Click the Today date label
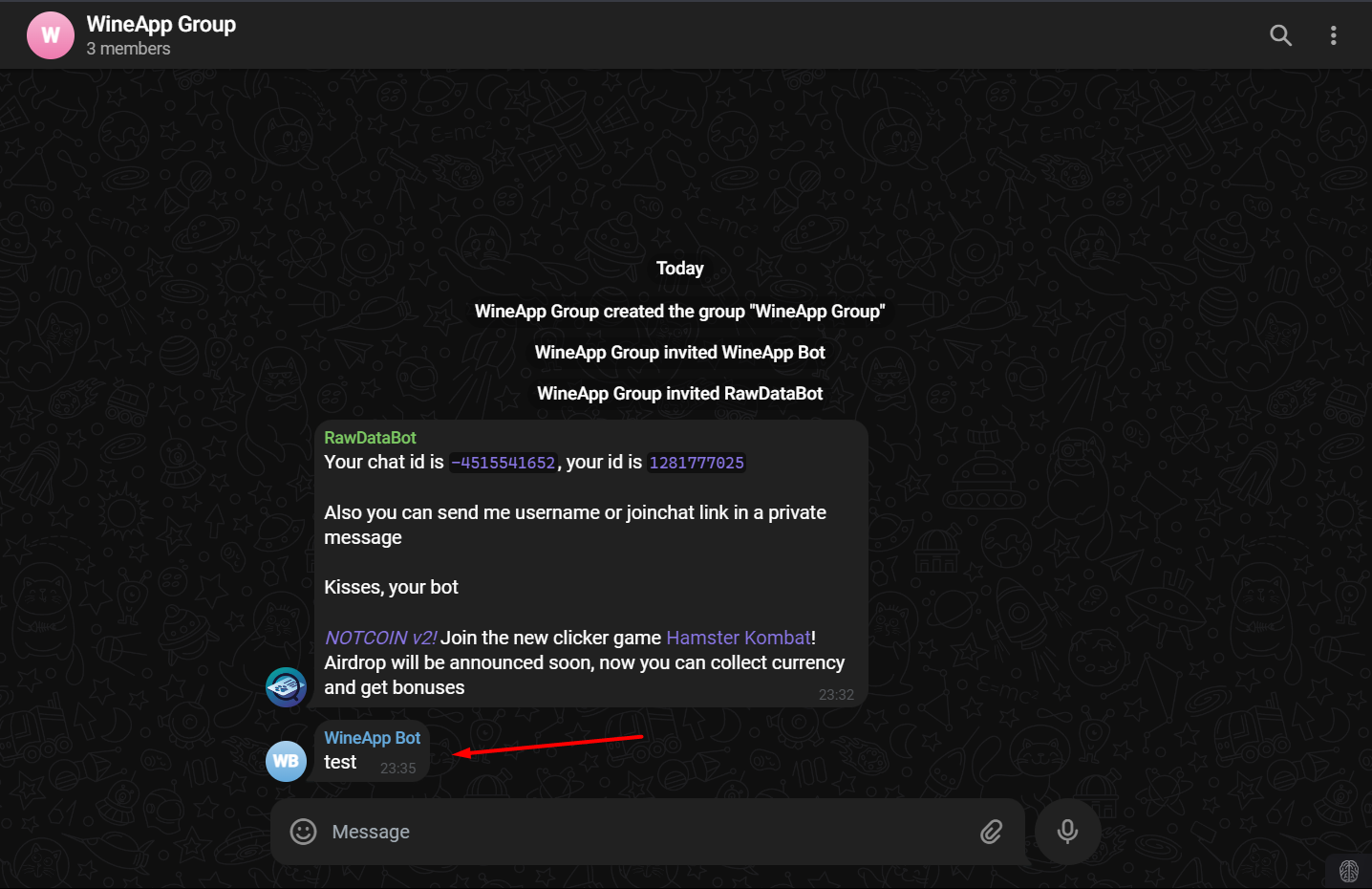1372x889 pixels. tap(679, 269)
